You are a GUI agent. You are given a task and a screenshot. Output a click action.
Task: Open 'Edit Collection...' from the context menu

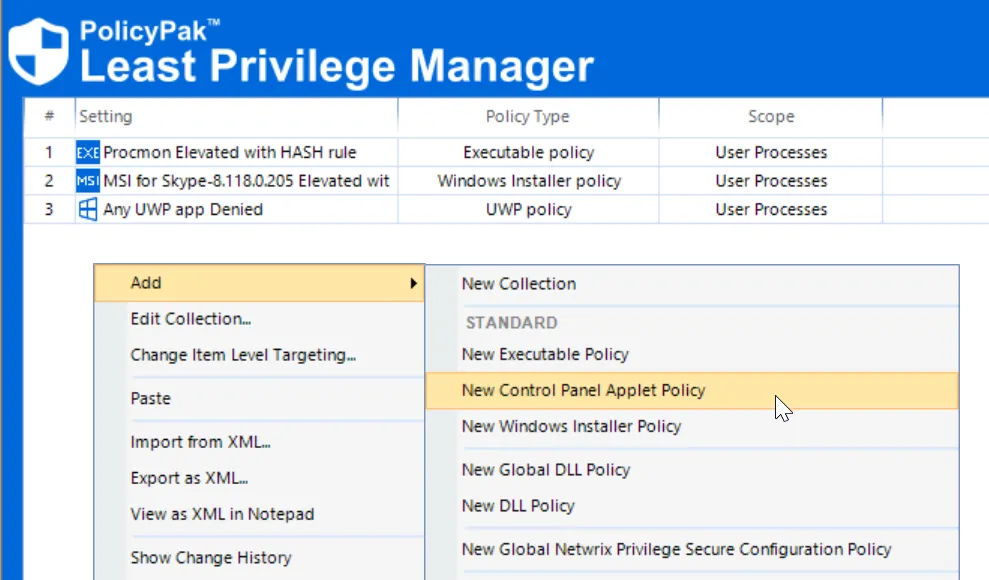coord(190,318)
